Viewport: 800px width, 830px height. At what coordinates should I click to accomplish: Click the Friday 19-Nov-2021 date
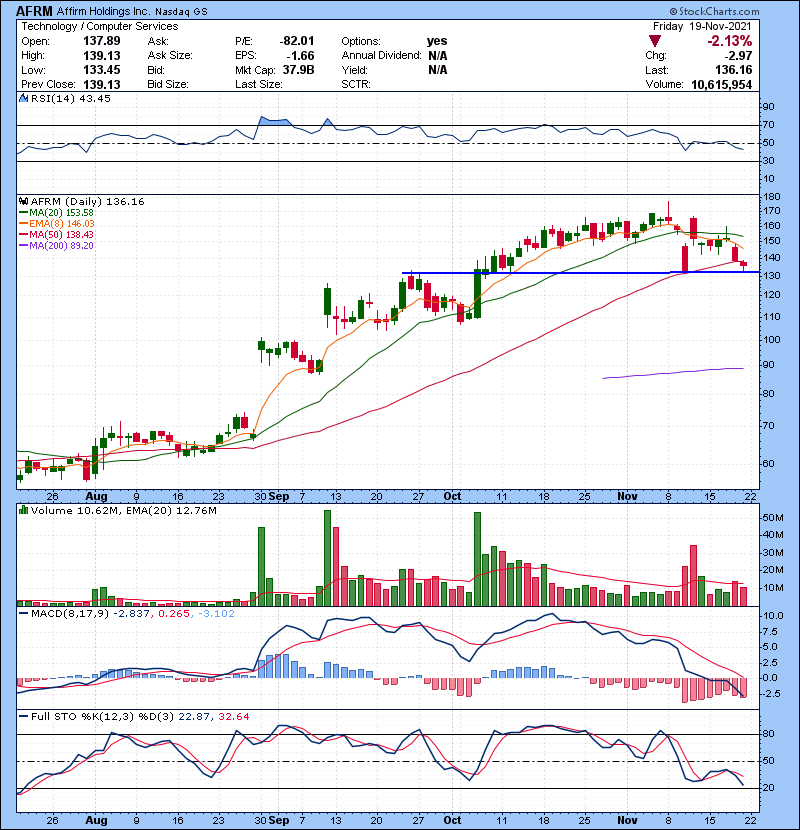click(x=702, y=26)
